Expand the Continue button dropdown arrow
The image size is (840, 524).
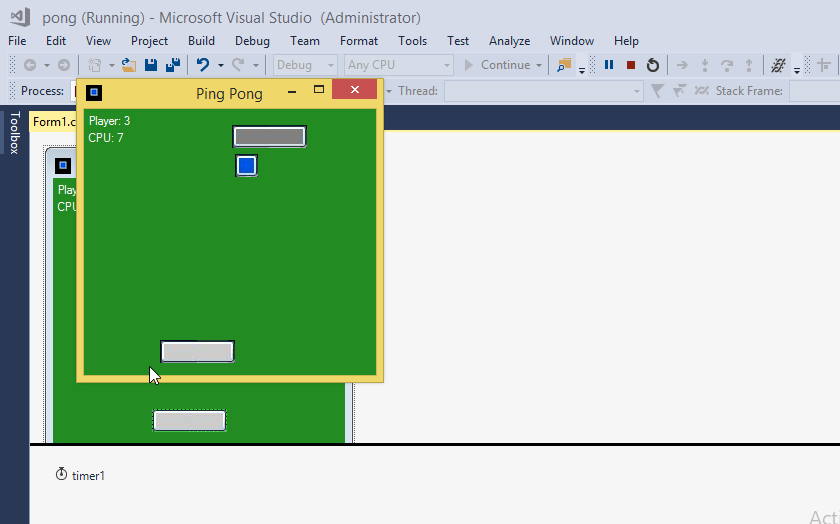pos(539,65)
